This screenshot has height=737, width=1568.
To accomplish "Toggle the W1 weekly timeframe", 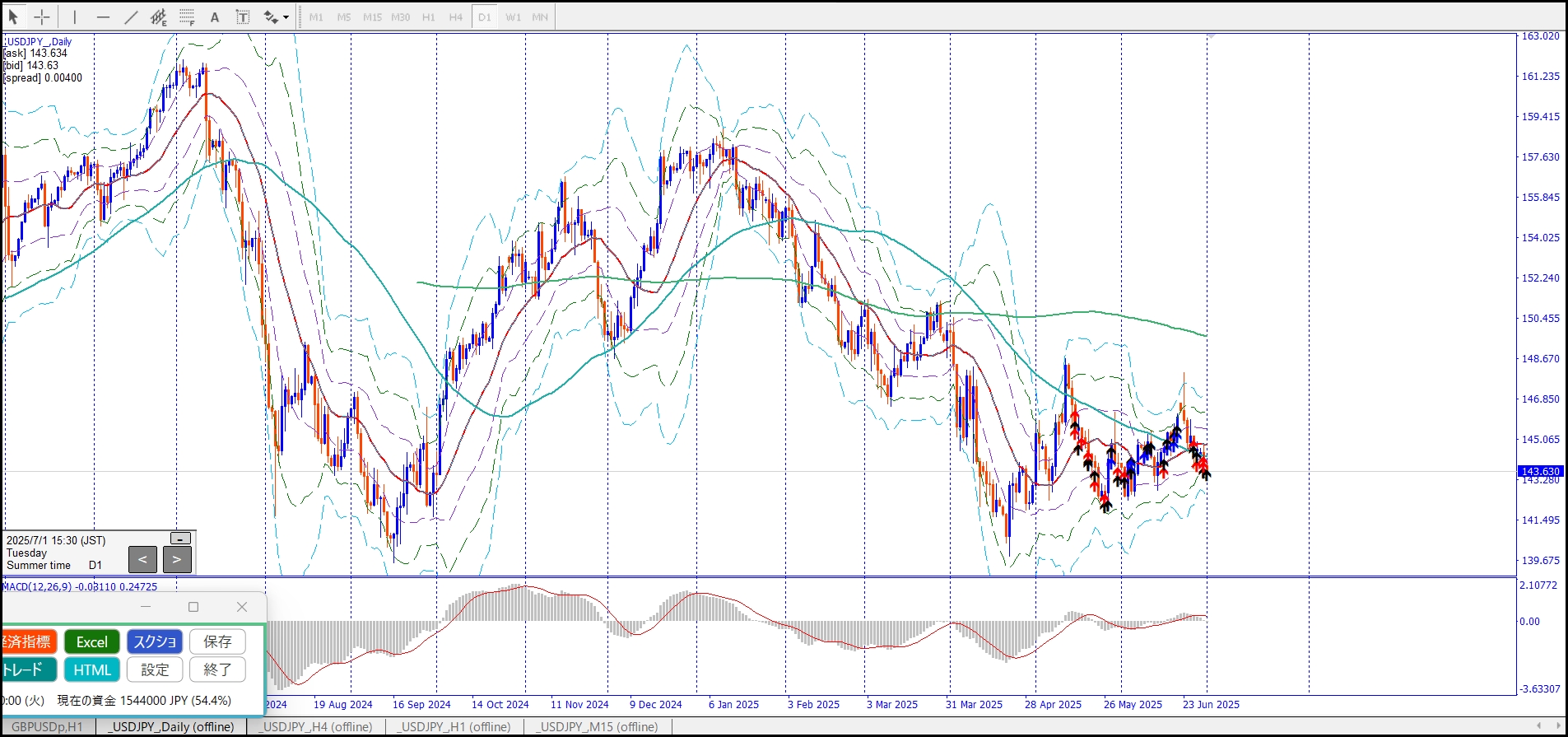I will coord(513,16).
